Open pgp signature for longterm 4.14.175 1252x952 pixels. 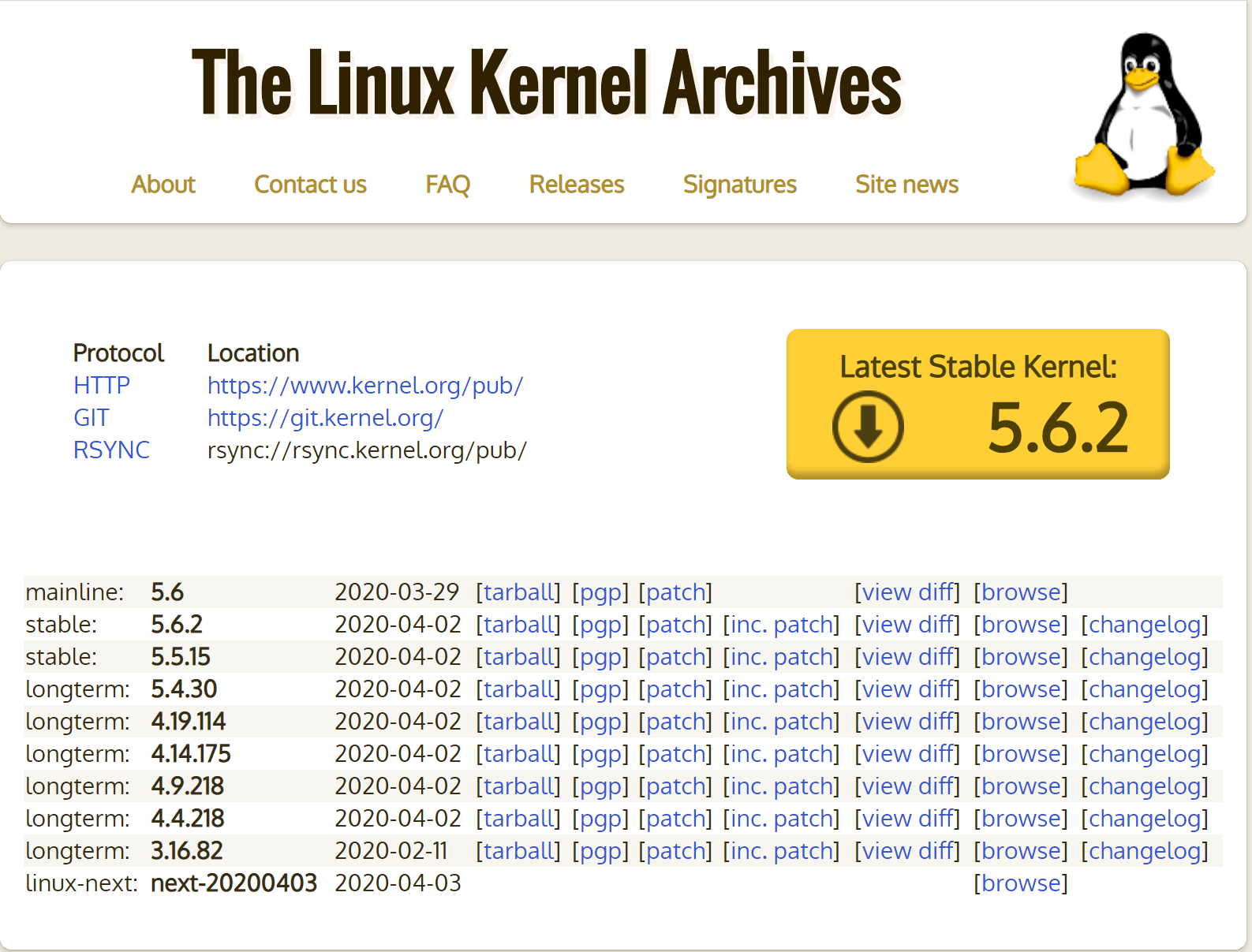pos(600,754)
